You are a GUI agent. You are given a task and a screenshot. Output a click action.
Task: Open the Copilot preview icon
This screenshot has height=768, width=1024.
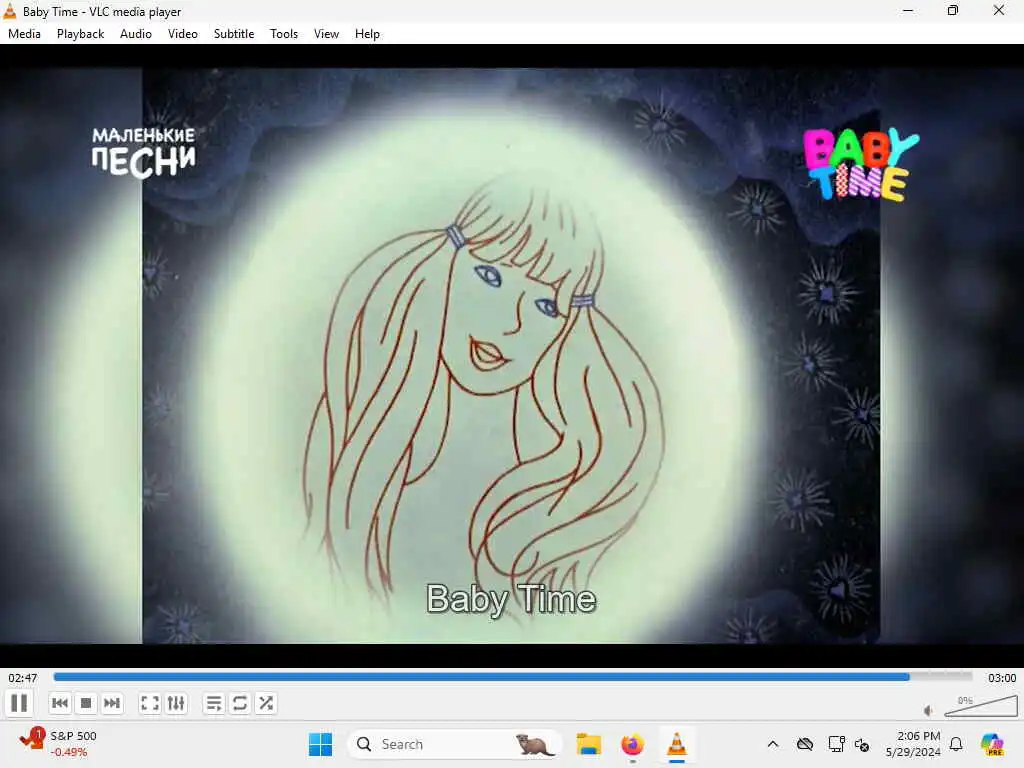[992, 744]
